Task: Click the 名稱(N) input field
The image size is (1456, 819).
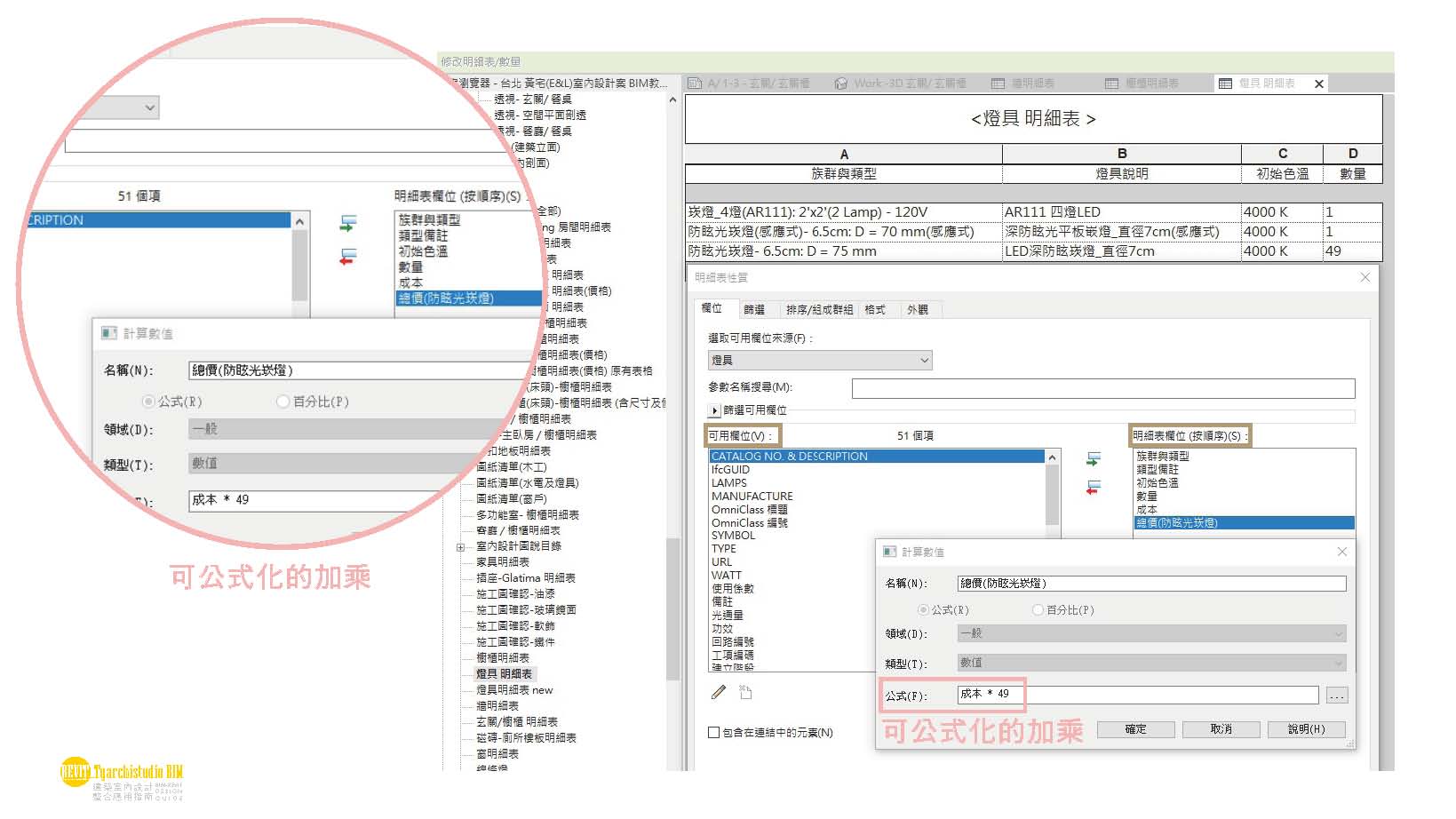Action: click(1151, 584)
